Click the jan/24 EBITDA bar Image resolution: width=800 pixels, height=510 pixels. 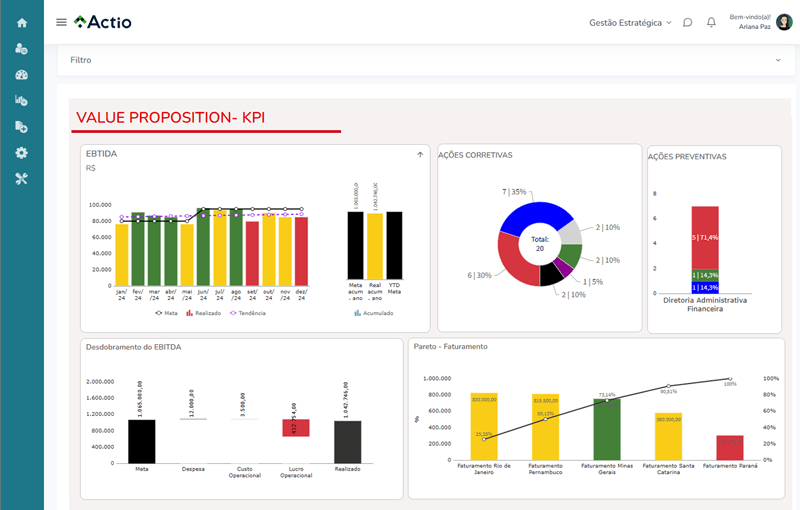click(122, 255)
